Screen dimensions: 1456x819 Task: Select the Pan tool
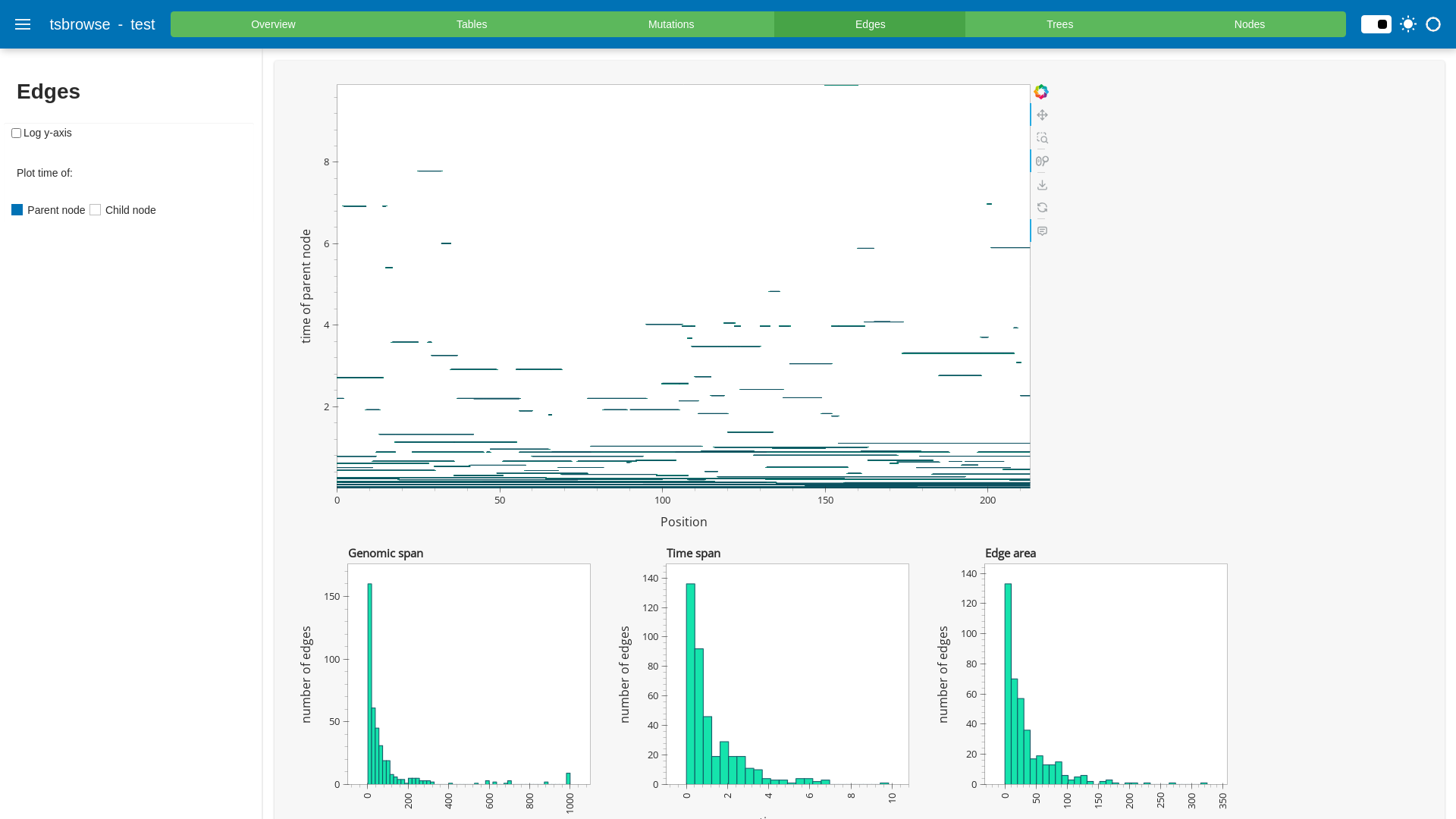pos(1042,115)
